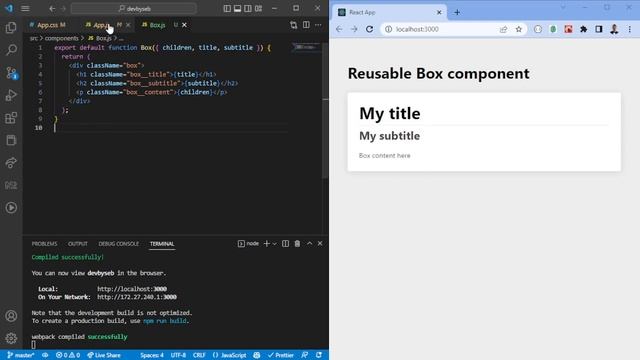Split the terminal
This screenshot has height=360, width=640.
[x=285, y=244]
